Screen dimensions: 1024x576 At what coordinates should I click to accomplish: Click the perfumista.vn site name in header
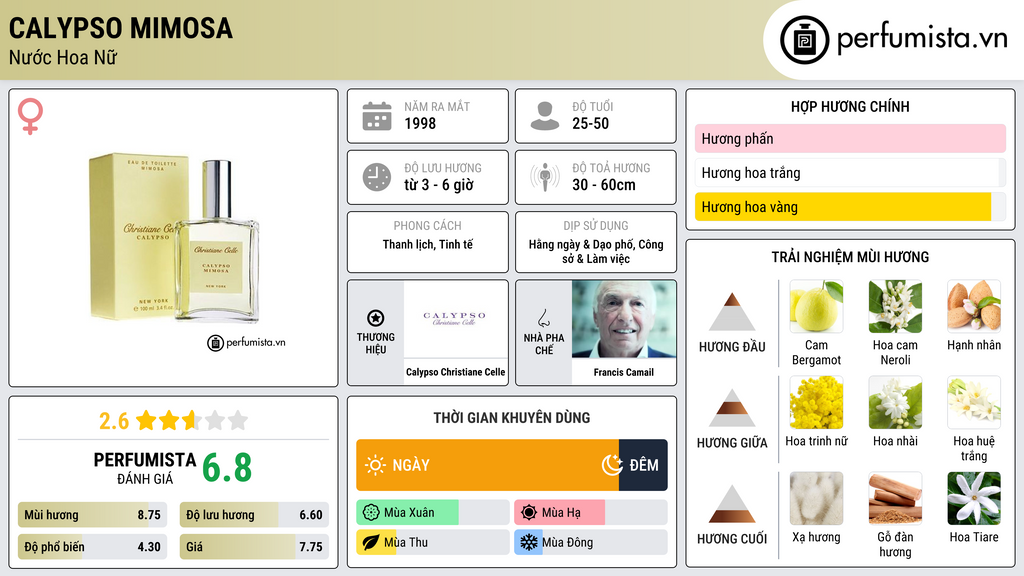[923, 38]
